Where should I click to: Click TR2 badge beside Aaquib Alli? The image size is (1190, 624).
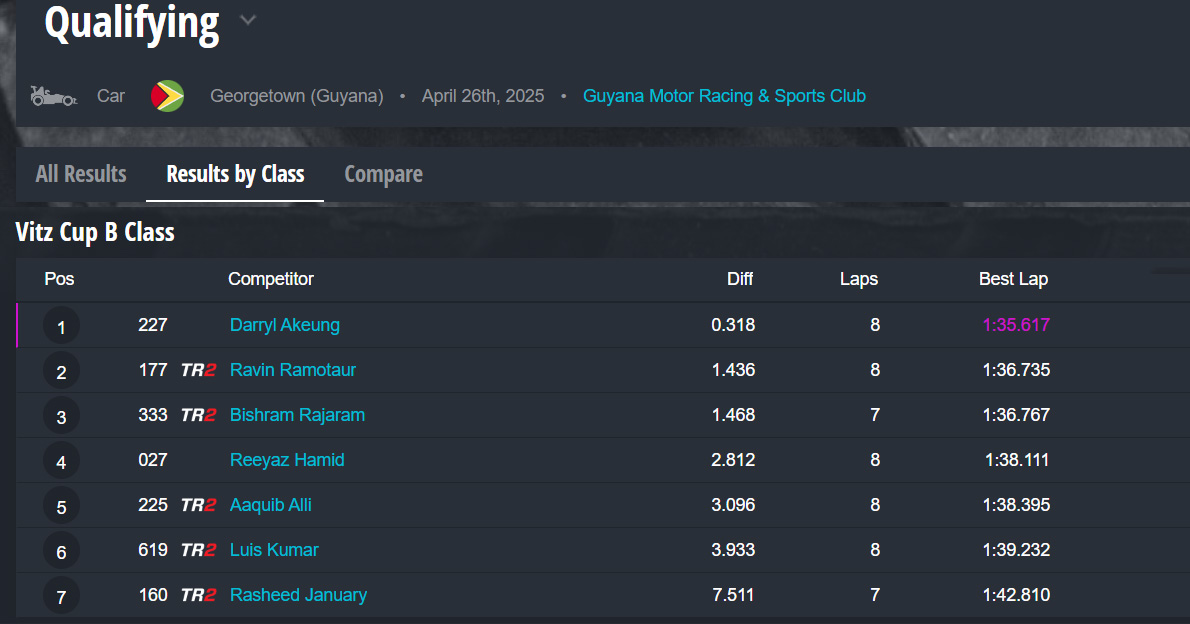[x=198, y=505]
